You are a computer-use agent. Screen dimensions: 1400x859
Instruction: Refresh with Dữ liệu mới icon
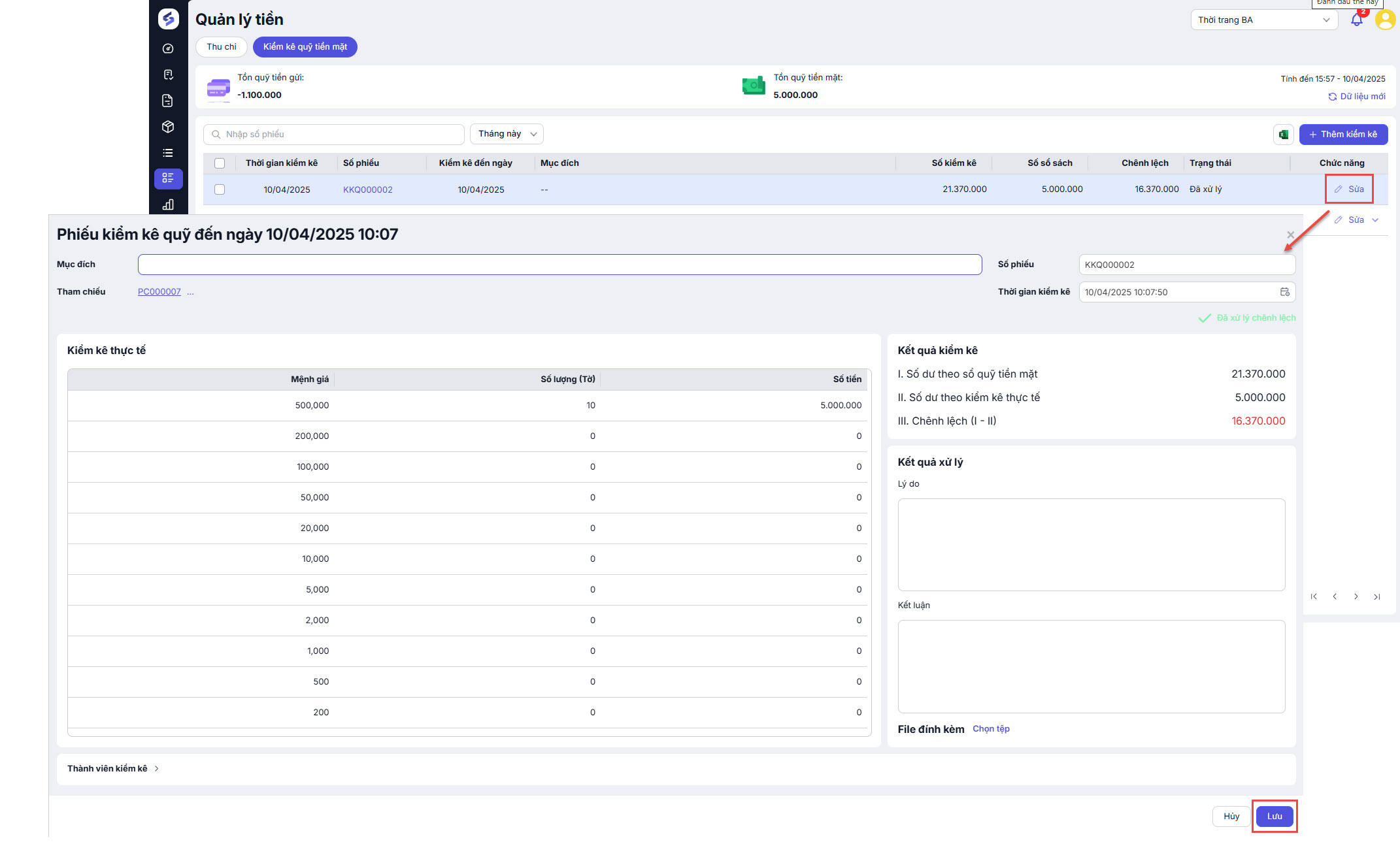[1332, 97]
